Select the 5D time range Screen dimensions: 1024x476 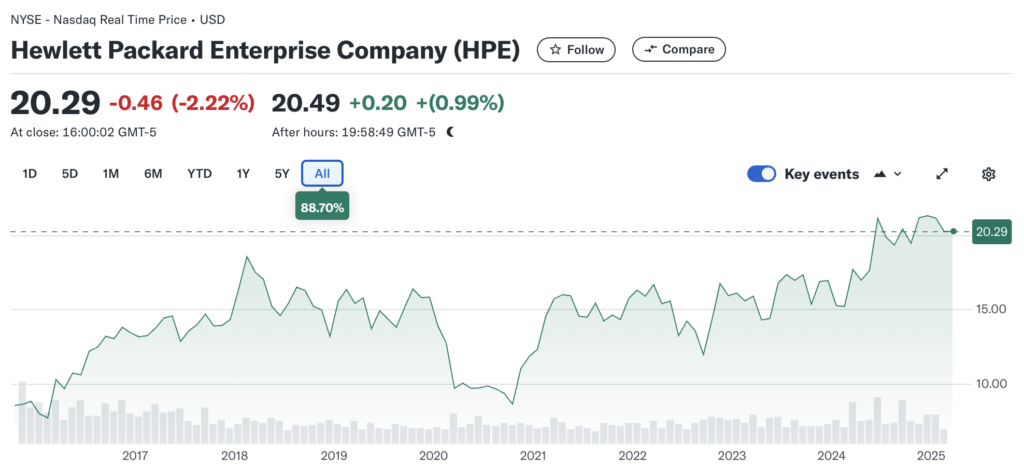coord(70,174)
